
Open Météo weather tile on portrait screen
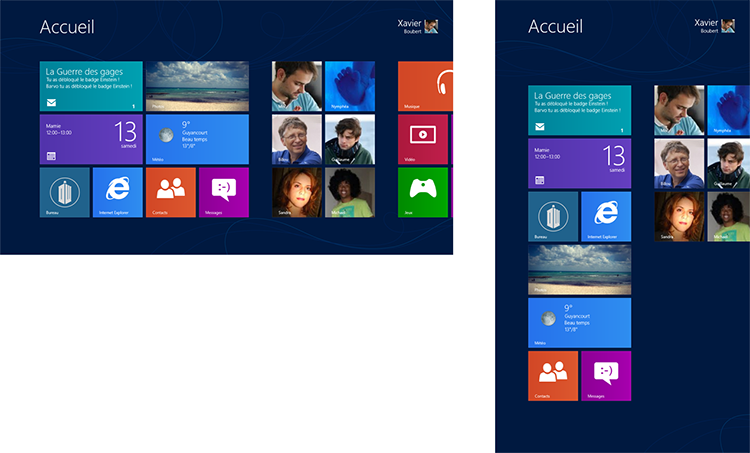pos(579,323)
